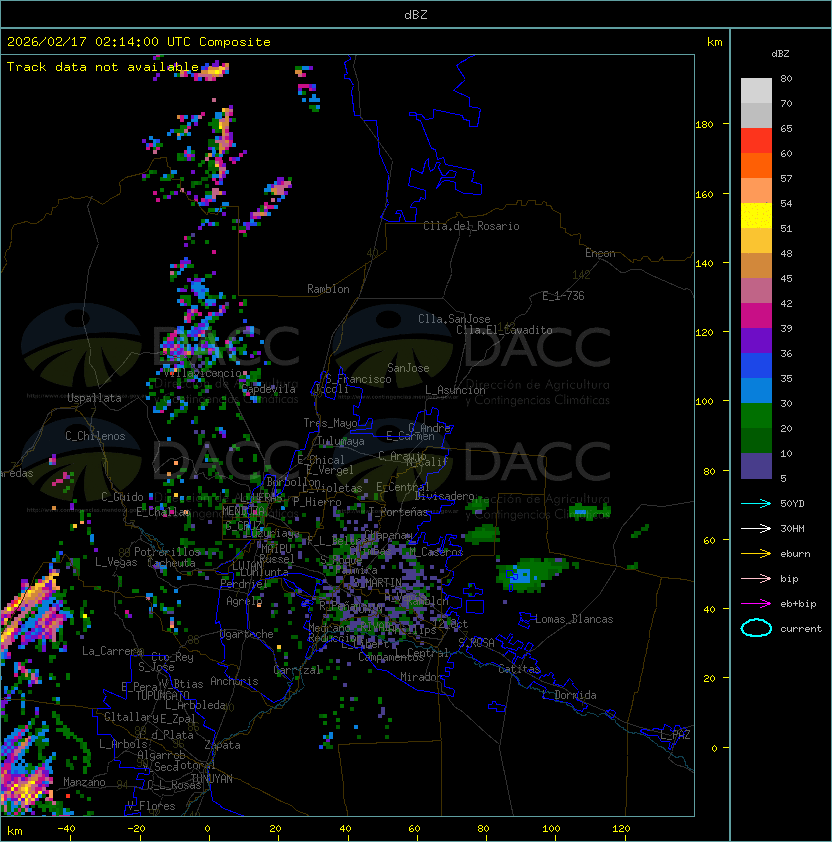Click the 'eb+bip' legend label
This screenshot has width=832, height=842.
click(798, 604)
